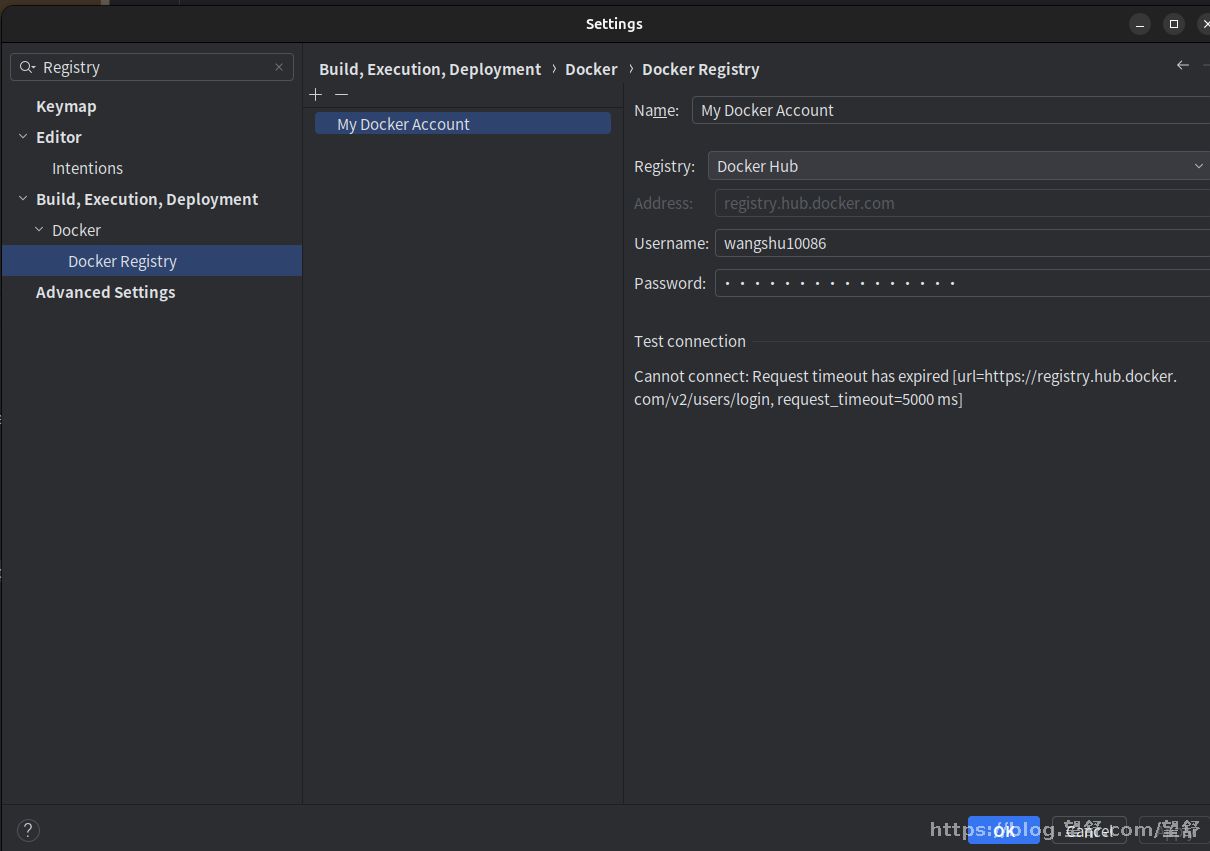Select Intentions under Editor
Image resolution: width=1210 pixels, height=851 pixels.
click(x=87, y=168)
